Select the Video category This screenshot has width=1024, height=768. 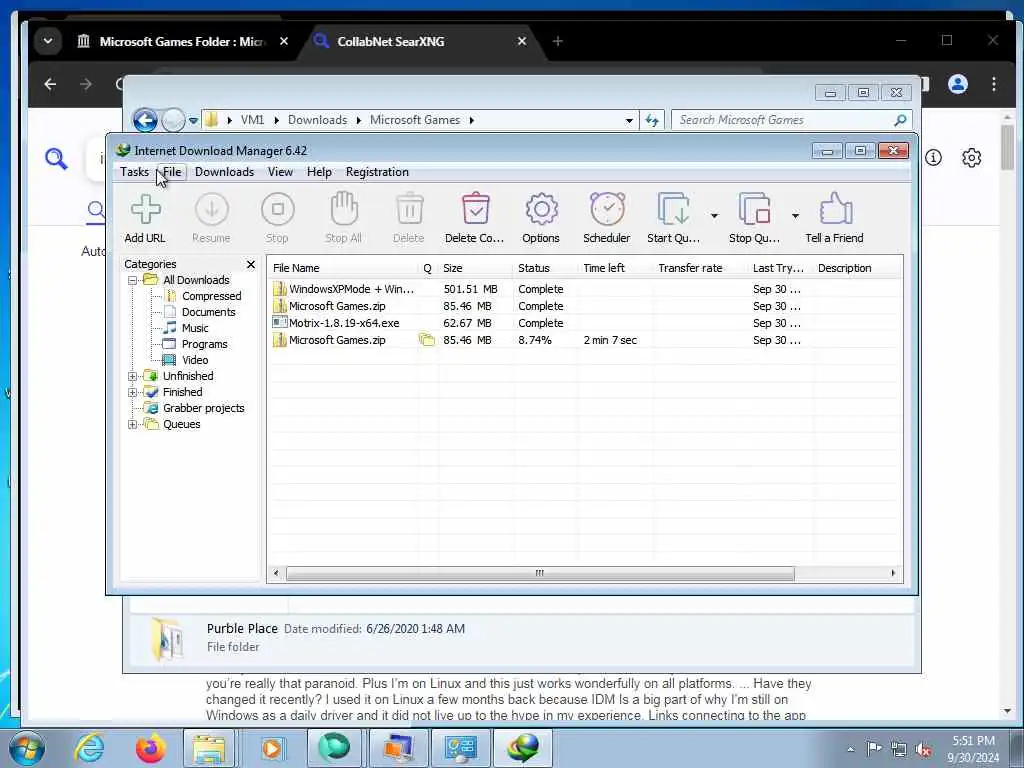click(x=195, y=360)
